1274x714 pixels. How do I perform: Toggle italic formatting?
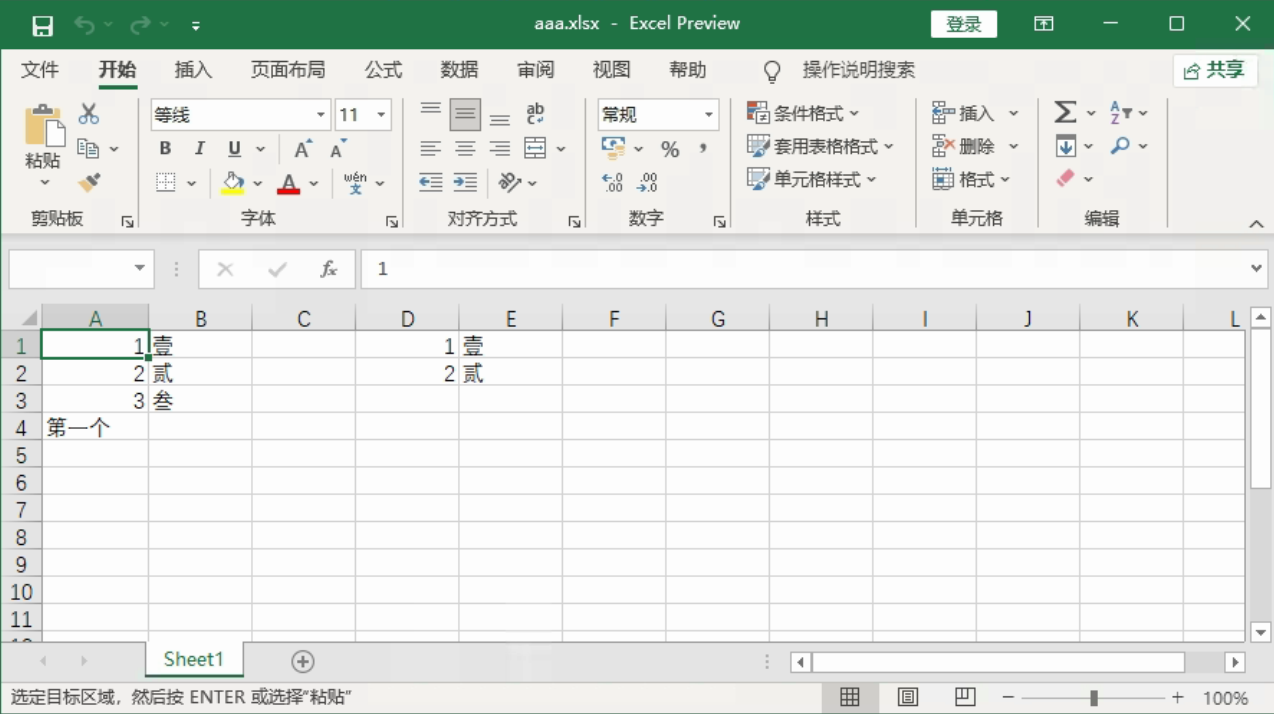click(x=199, y=149)
